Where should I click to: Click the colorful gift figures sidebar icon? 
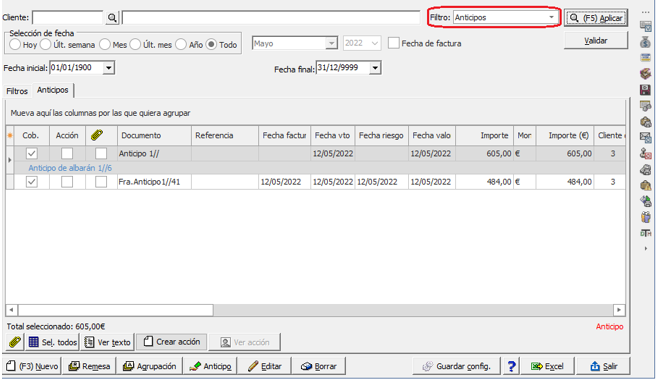tap(645, 217)
